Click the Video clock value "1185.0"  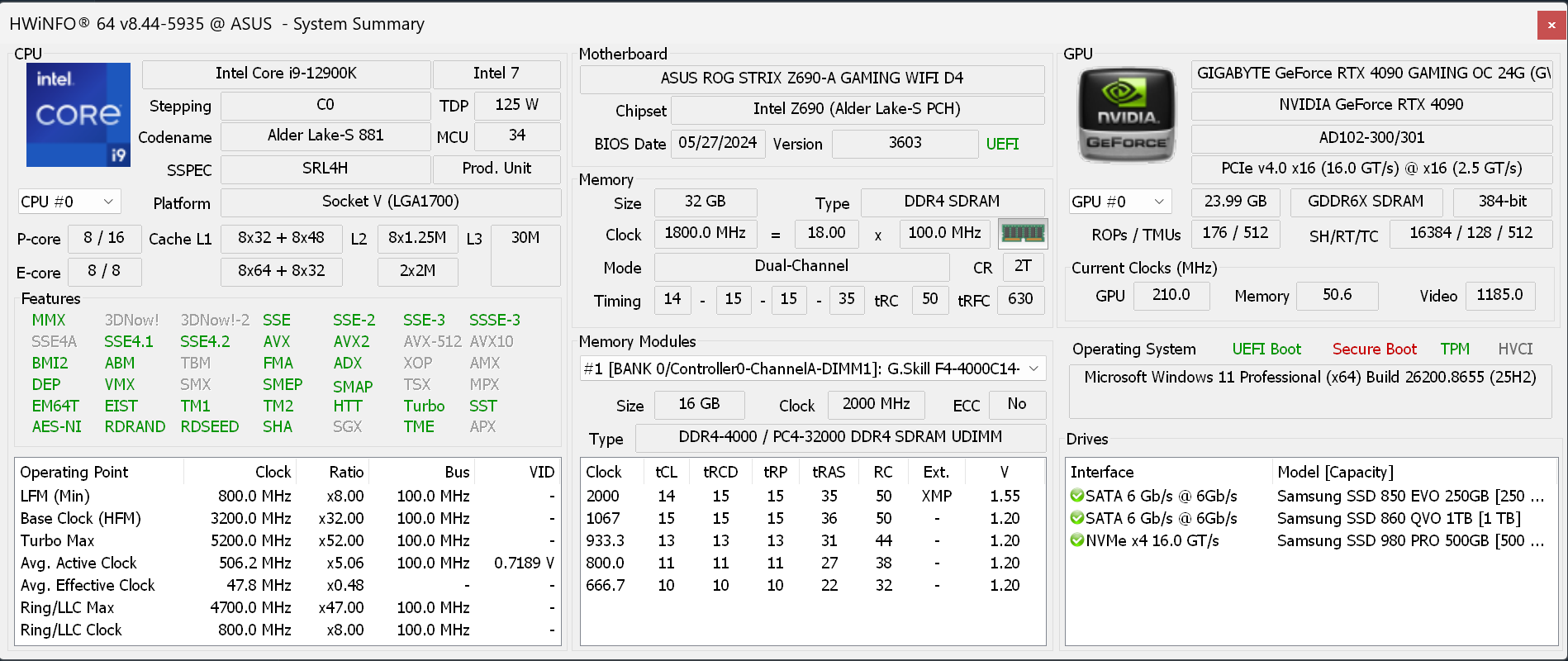(1500, 295)
